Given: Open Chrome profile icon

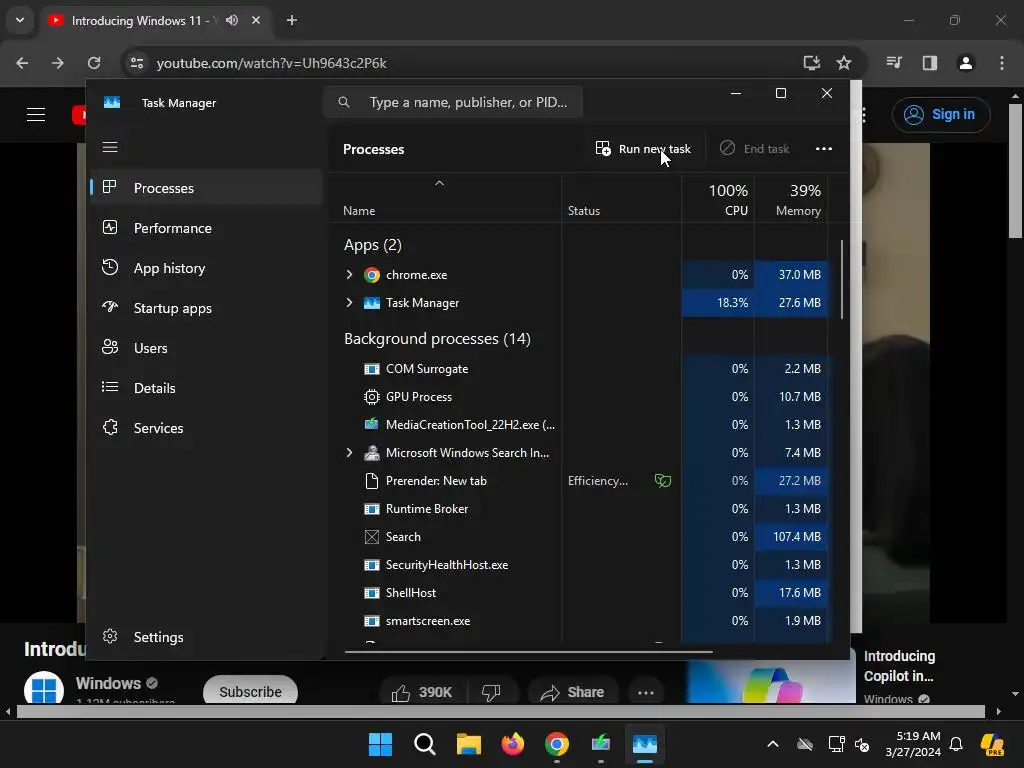Looking at the screenshot, I should (965, 63).
